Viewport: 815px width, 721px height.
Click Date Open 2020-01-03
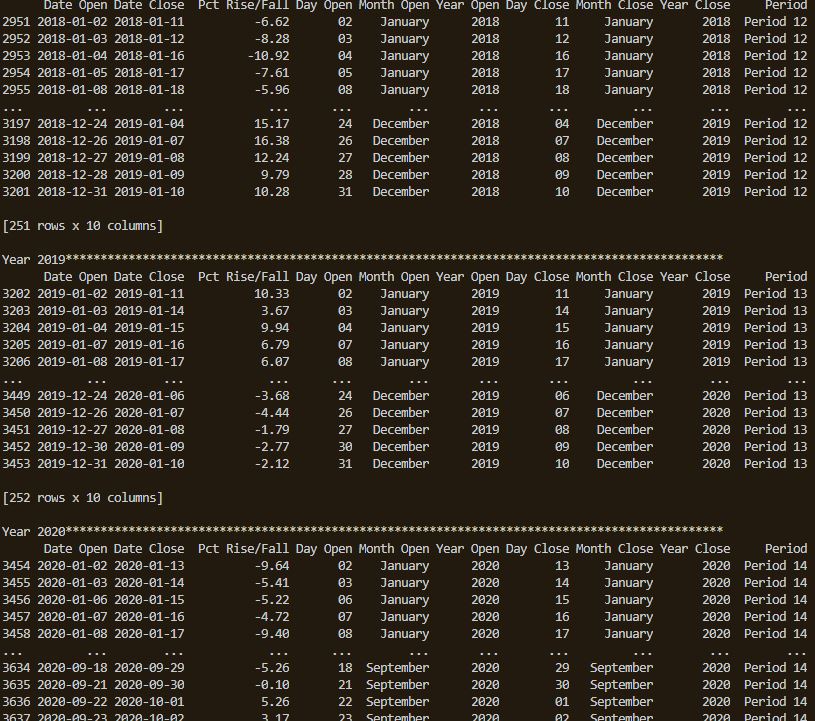(72, 583)
